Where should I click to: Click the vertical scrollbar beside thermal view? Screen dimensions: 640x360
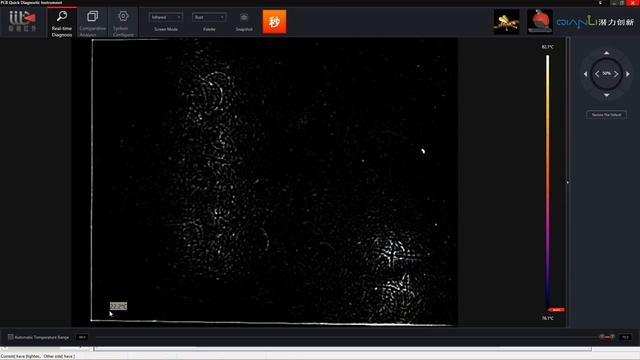567,182
